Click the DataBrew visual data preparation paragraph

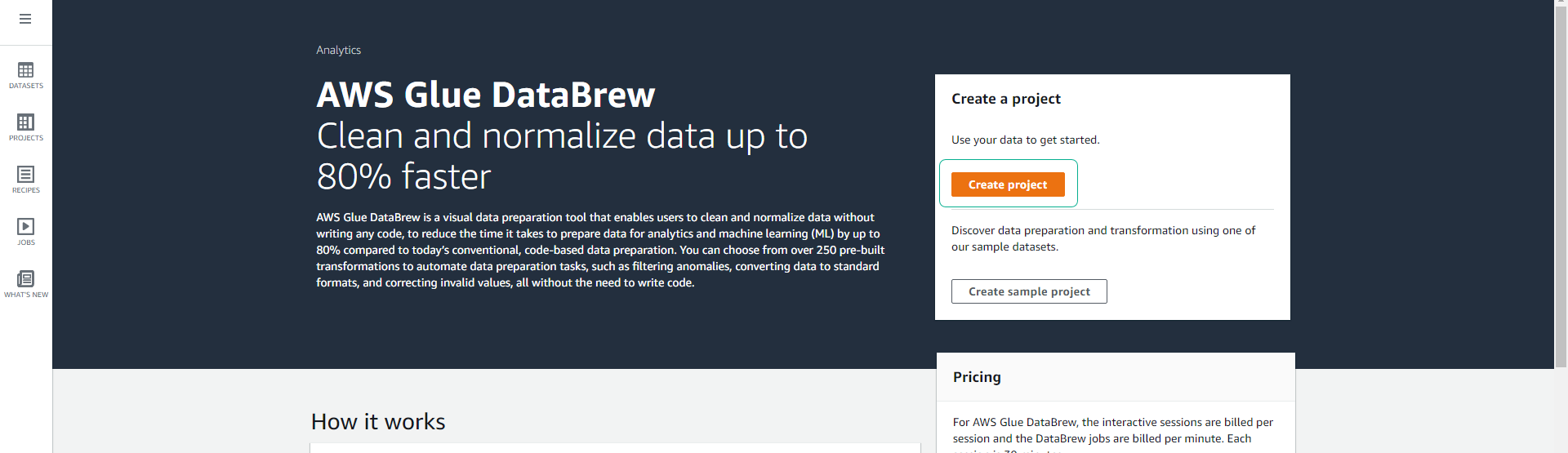point(600,250)
